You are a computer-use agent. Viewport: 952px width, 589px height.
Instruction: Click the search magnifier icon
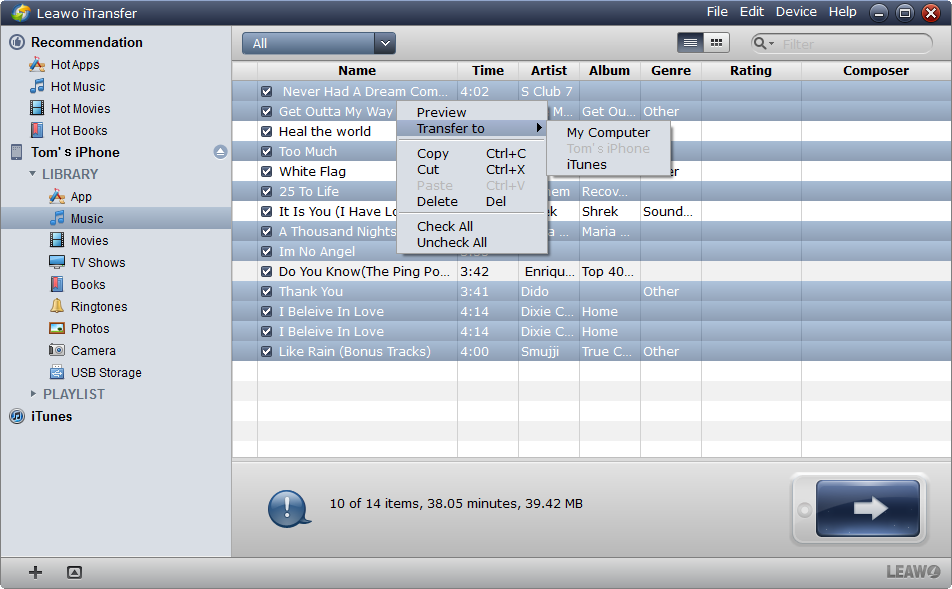pyautogui.click(x=760, y=43)
